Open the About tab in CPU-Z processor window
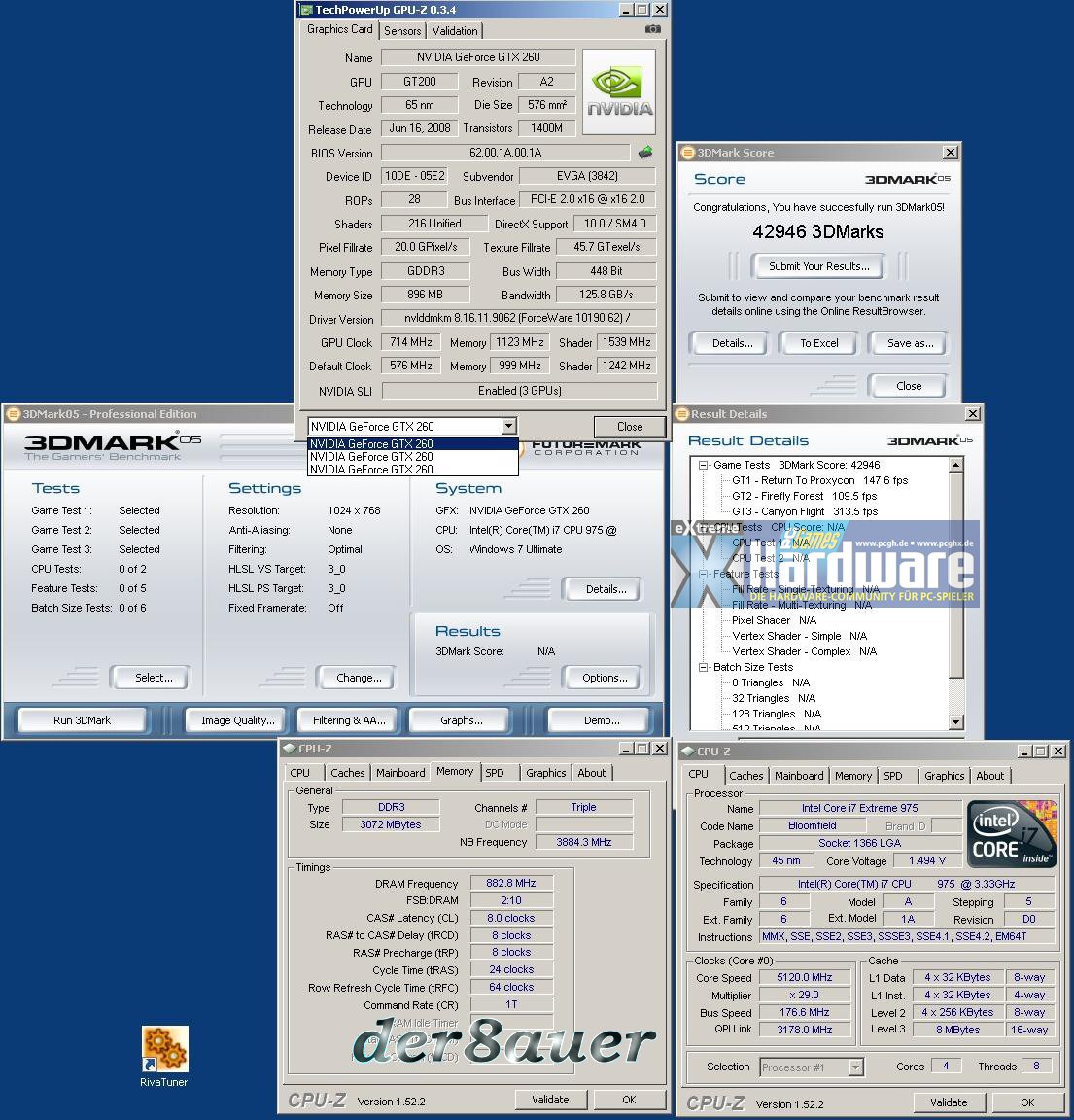Viewport: 1074px width, 1120px height. click(x=989, y=776)
